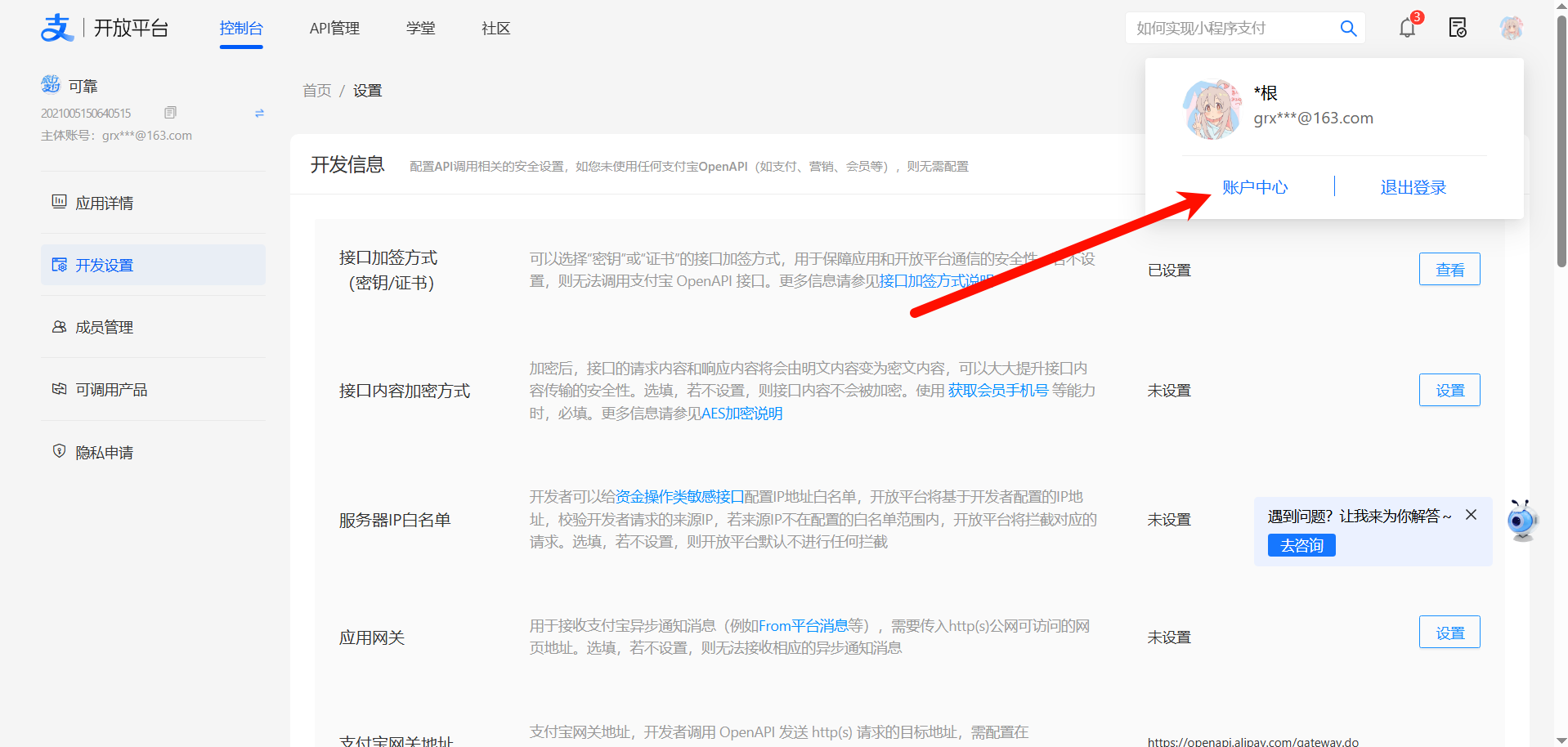Select 成员管理 in the sidebar

tap(104, 327)
